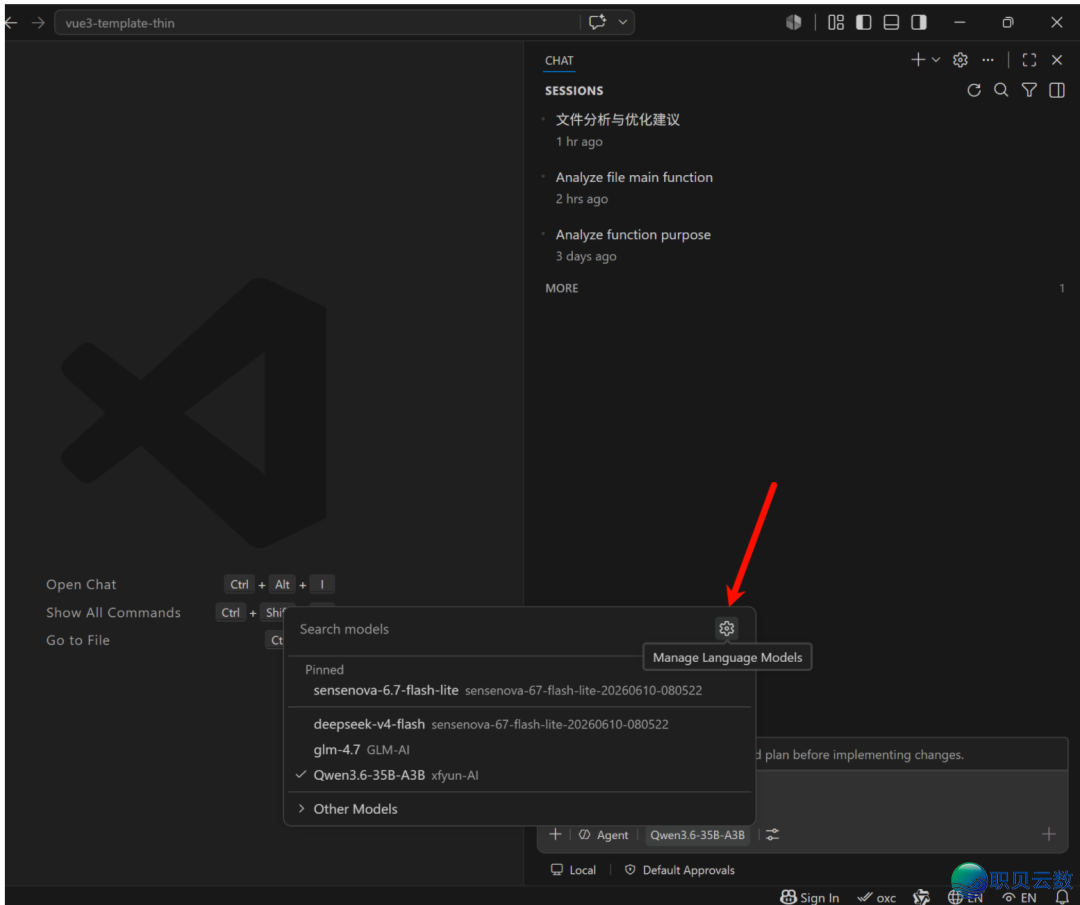1080x905 pixels.
Task: Open notifications bell in status bar
Action: tap(1061, 897)
